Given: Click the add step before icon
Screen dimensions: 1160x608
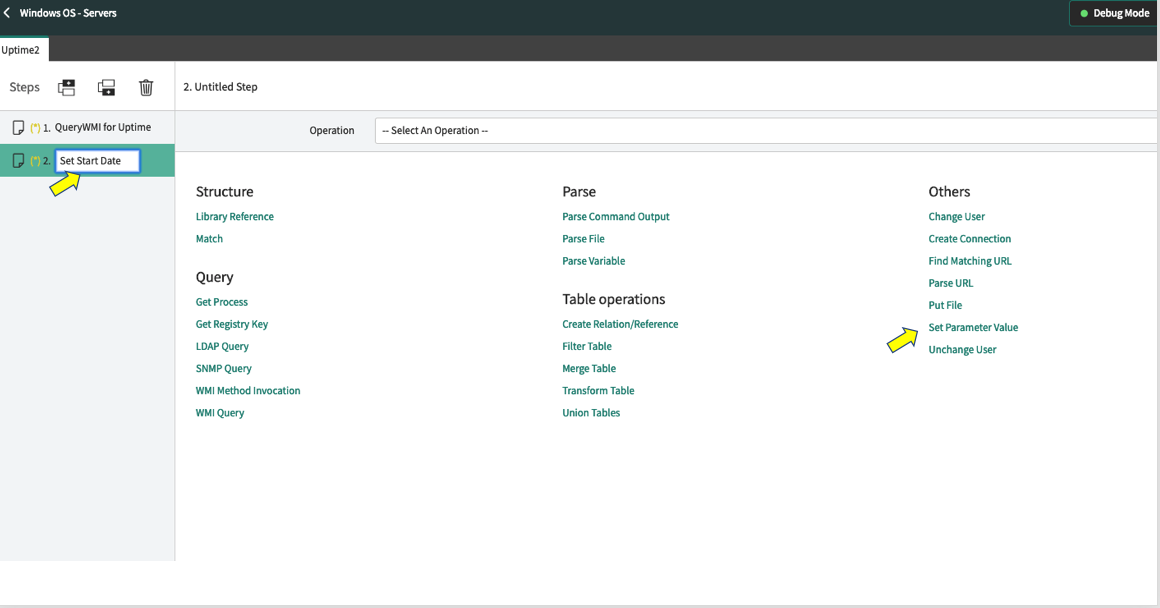Looking at the screenshot, I should [x=67, y=87].
